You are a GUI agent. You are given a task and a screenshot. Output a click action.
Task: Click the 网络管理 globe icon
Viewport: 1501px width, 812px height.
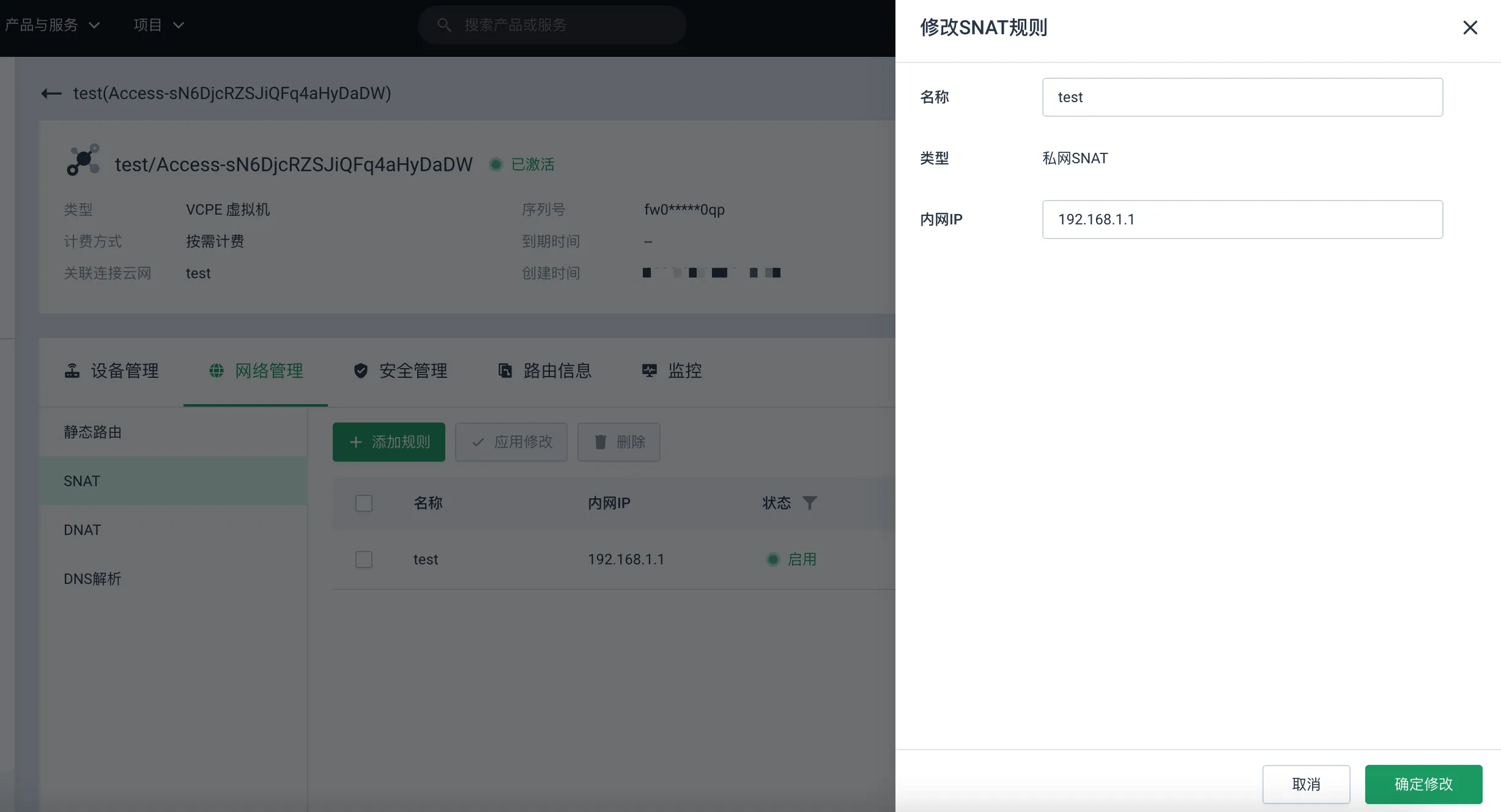(217, 371)
